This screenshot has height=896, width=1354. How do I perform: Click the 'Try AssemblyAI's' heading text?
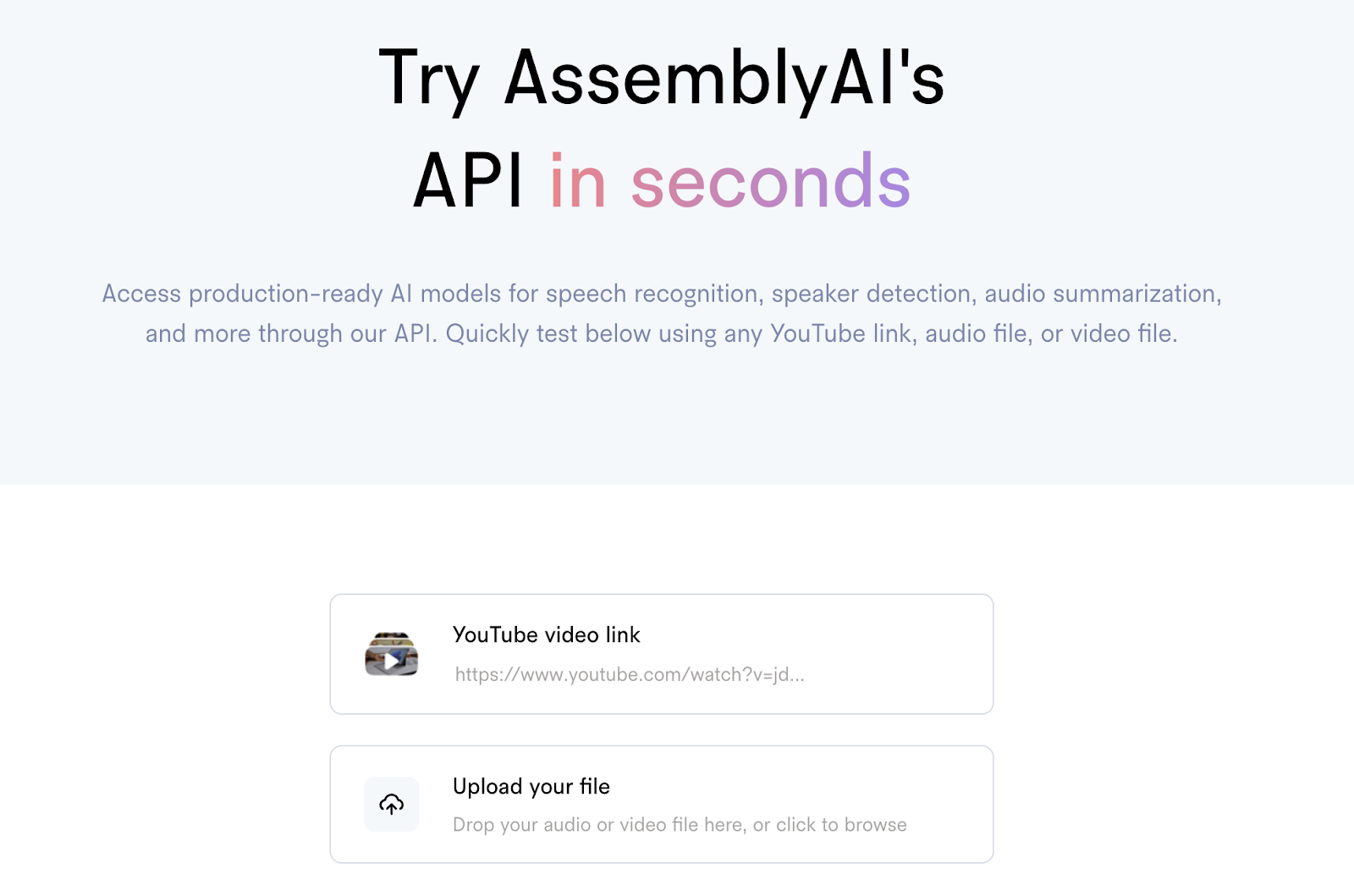662,79
